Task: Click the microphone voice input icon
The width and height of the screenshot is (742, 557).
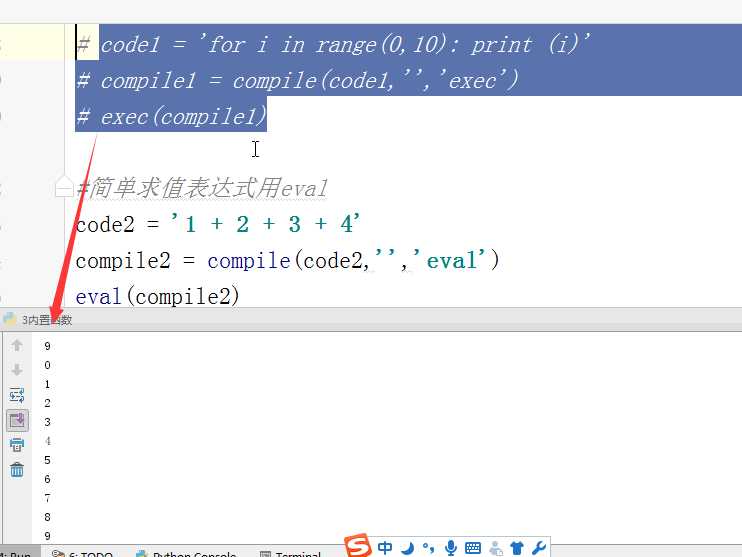Action: (x=451, y=548)
